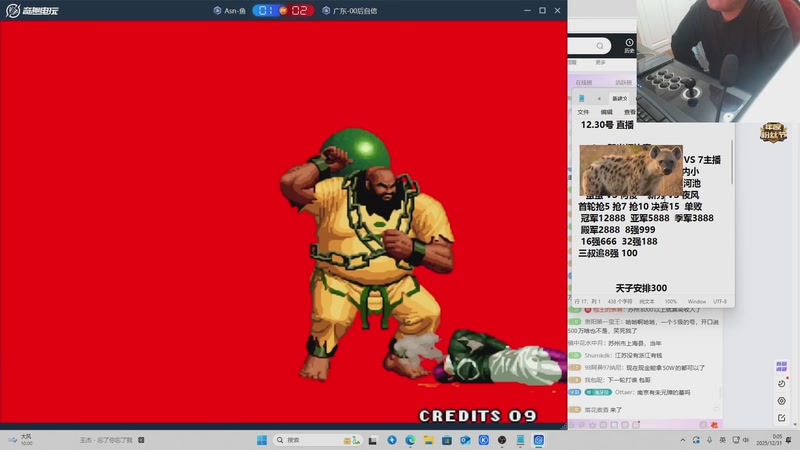Click the microphone icon in system tray
This screenshot has height=450, width=800.
tap(709, 440)
